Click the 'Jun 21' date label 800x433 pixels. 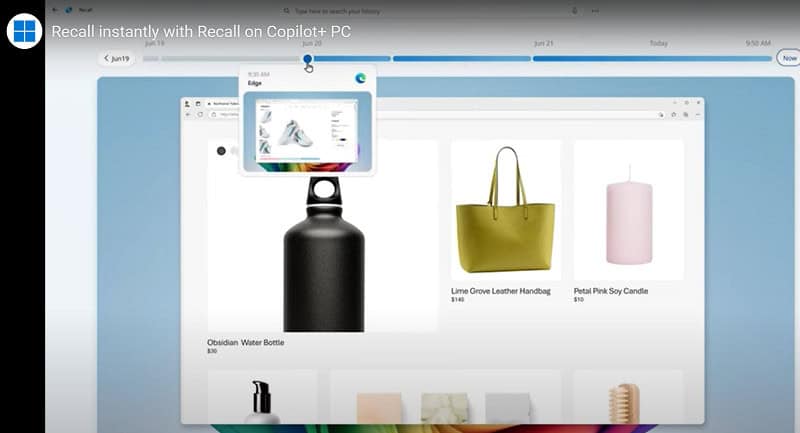point(543,43)
